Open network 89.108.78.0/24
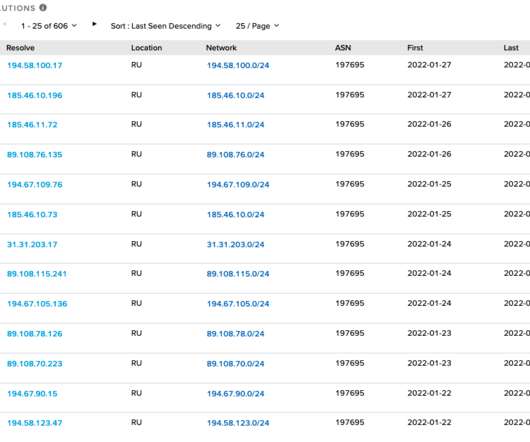This screenshot has height=442, width=530. (236, 334)
